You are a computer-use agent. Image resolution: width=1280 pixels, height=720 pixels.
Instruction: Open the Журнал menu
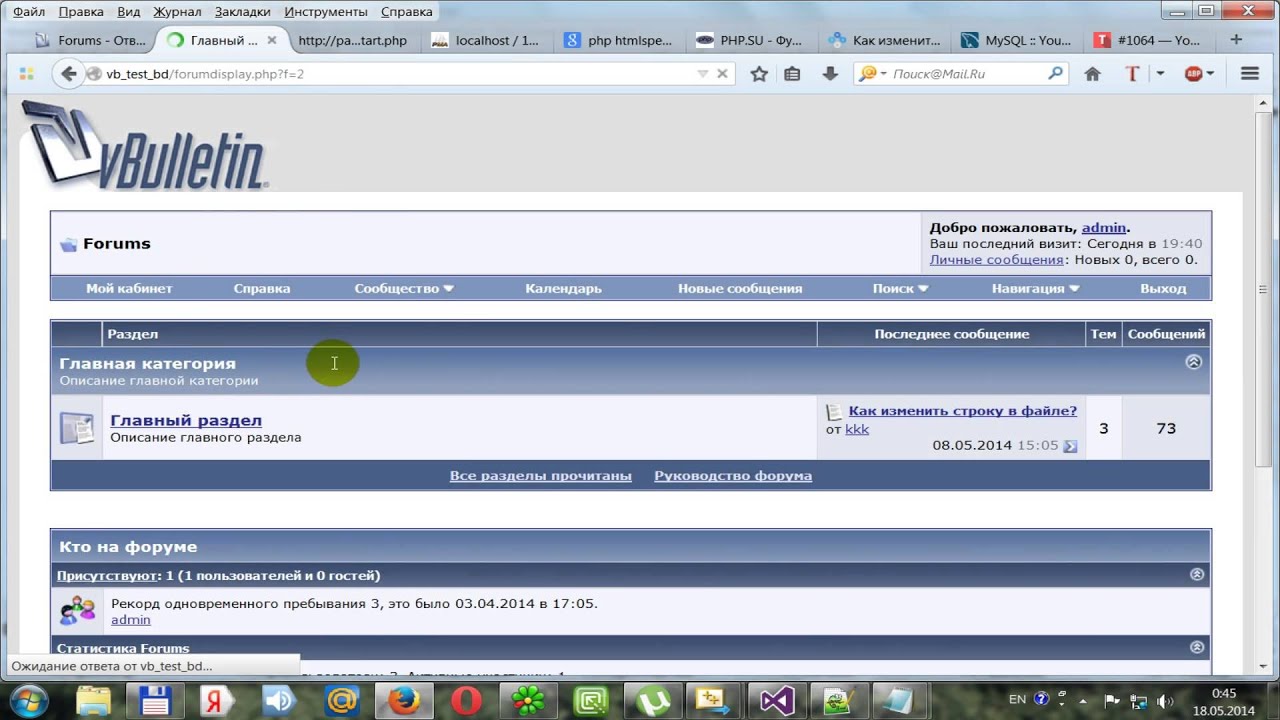tap(177, 12)
